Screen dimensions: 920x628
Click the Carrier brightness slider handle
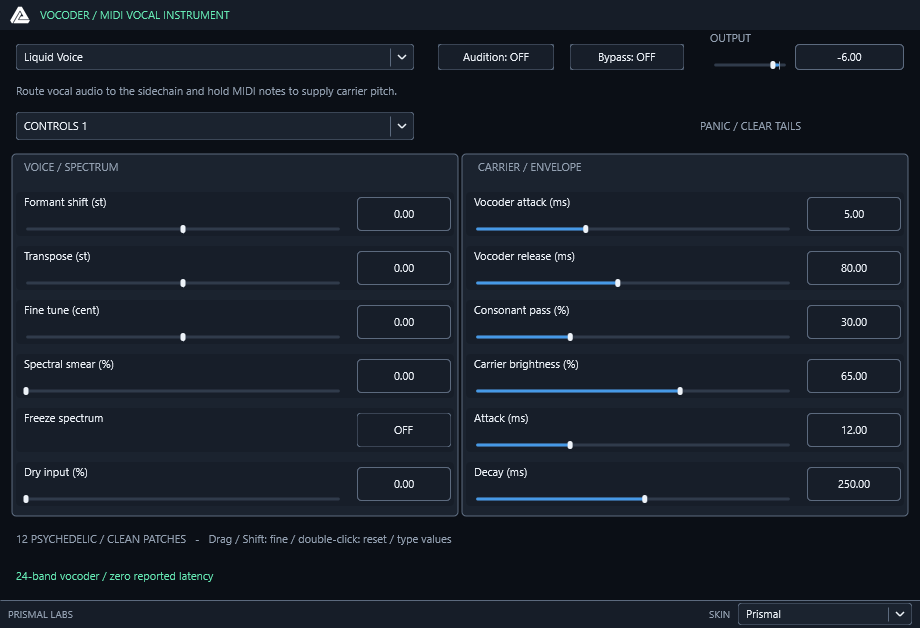click(x=680, y=391)
